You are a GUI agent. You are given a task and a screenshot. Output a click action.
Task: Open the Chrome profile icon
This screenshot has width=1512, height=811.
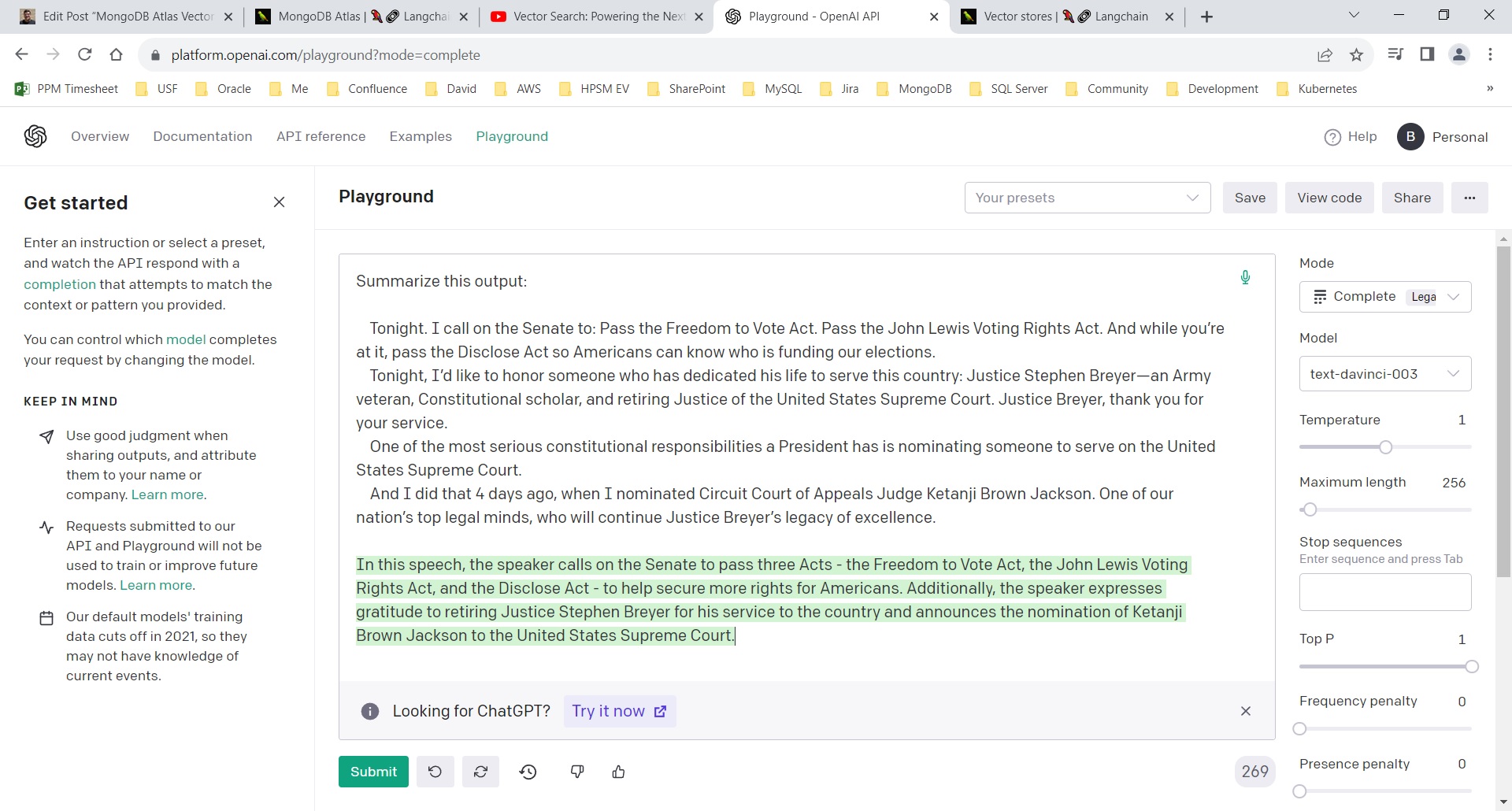coord(1459,54)
